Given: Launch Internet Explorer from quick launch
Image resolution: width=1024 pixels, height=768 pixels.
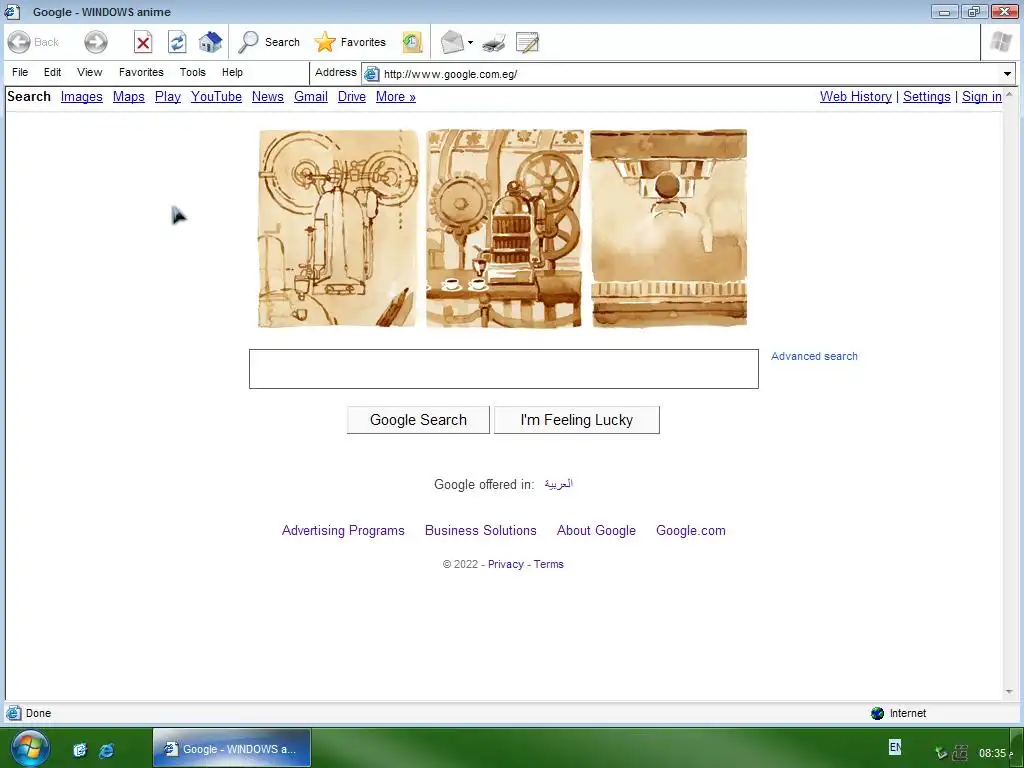Looking at the screenshot, I should [x=106, y=750].
